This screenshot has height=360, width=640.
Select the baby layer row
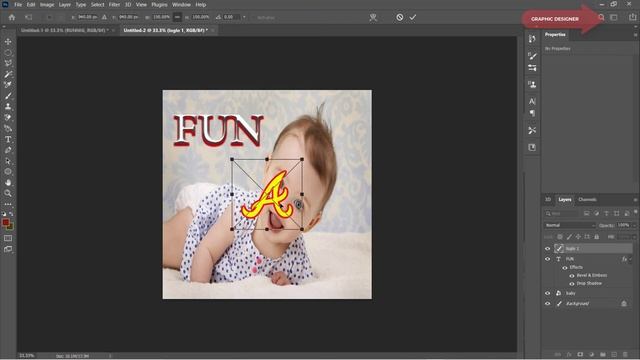click(x=588, y=293)
